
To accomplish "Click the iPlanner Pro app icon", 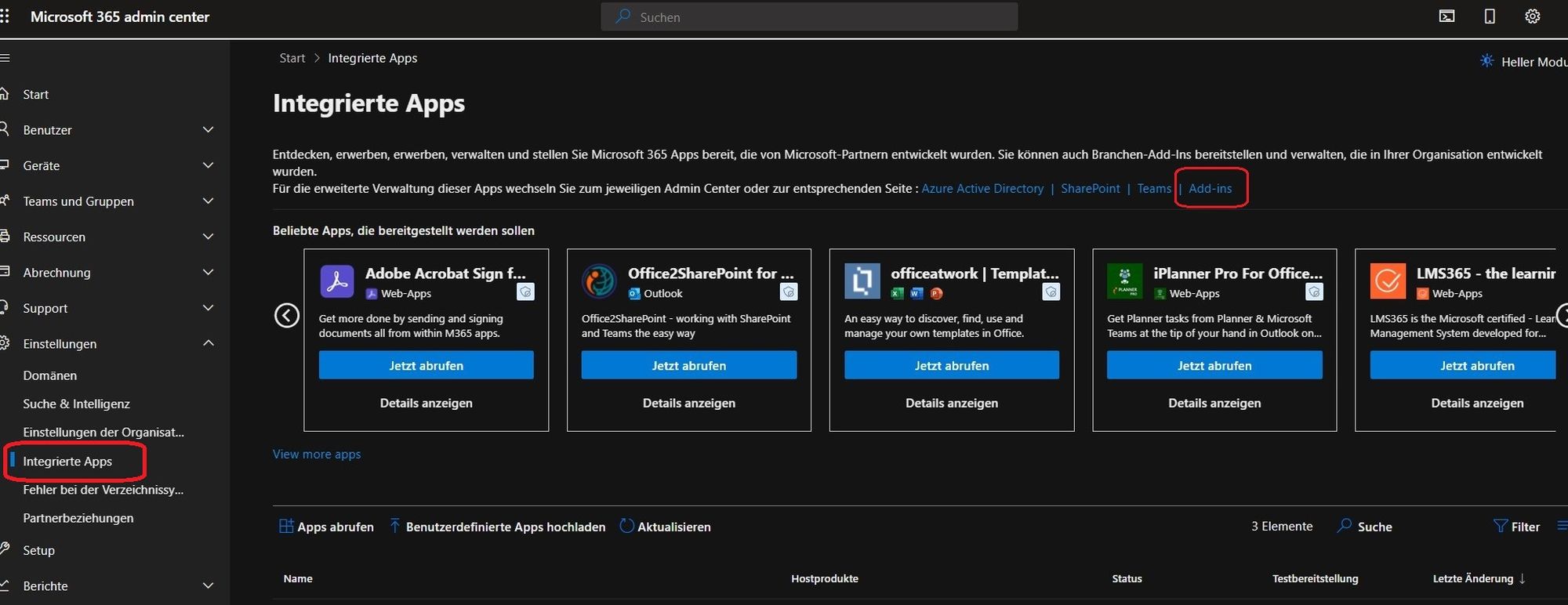I will [1125, 281].
